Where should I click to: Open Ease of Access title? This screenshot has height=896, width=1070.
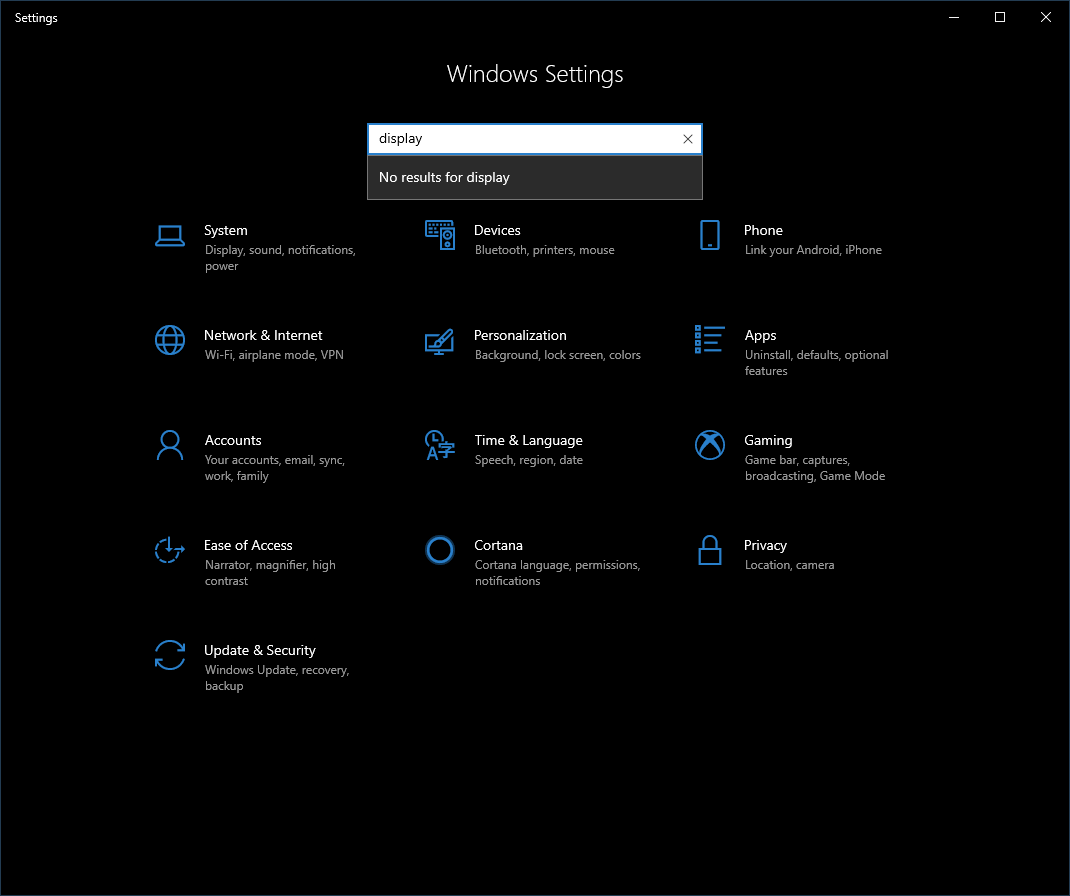(248, 546)
